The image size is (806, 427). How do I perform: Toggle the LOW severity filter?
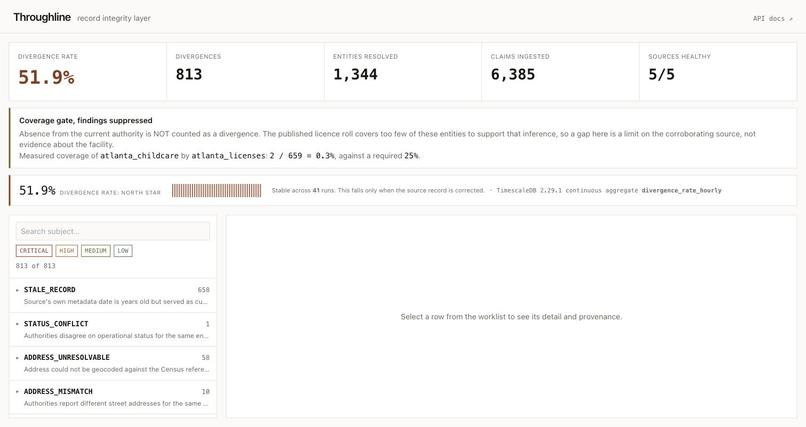[123, 251]
